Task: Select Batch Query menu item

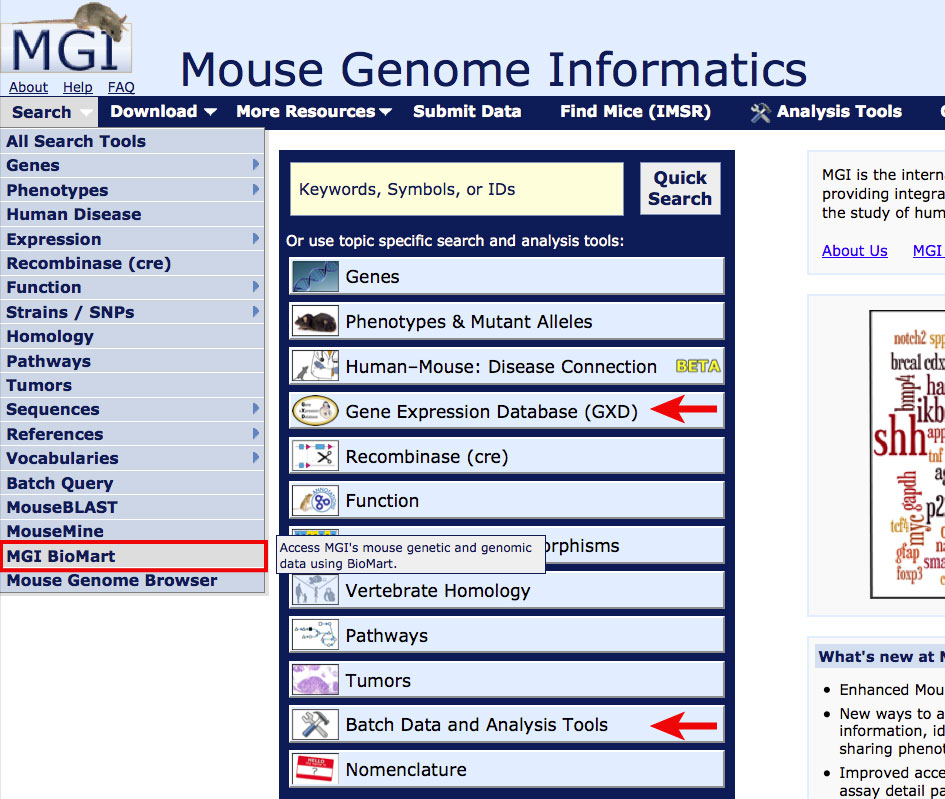Action: point(132,483)
